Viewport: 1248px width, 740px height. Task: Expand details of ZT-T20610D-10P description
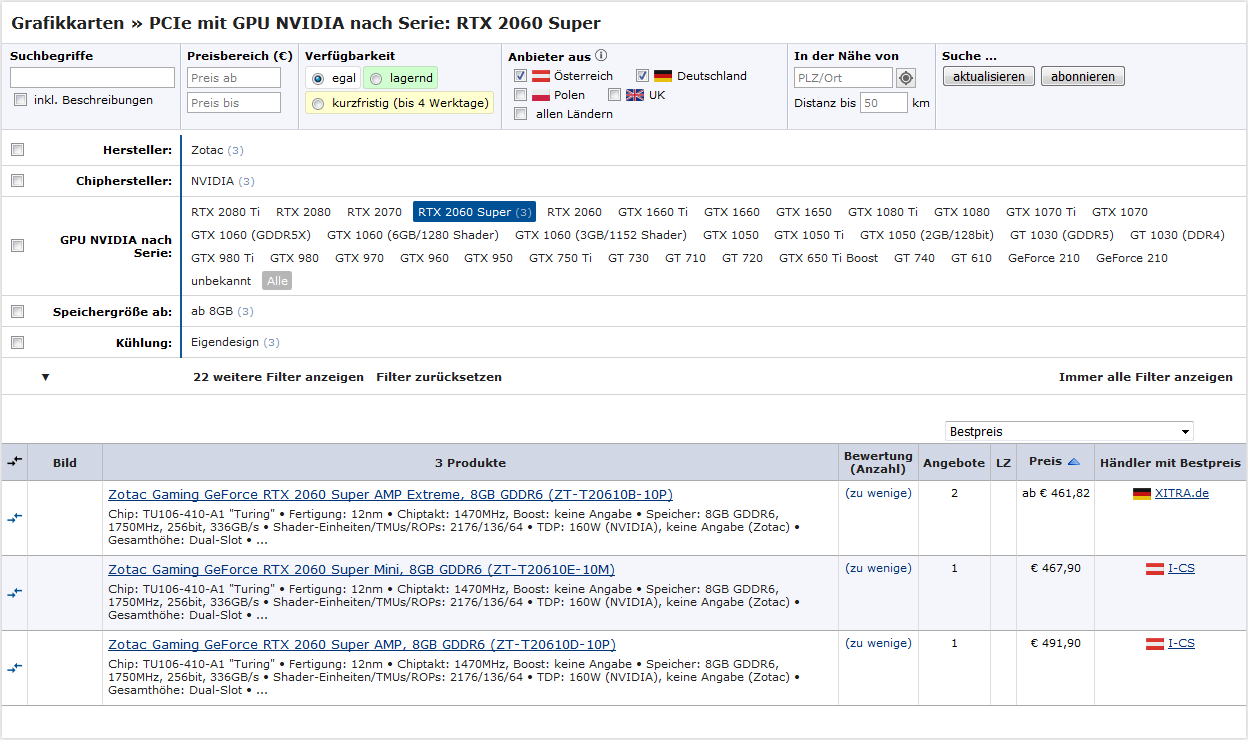coord(262,691)
